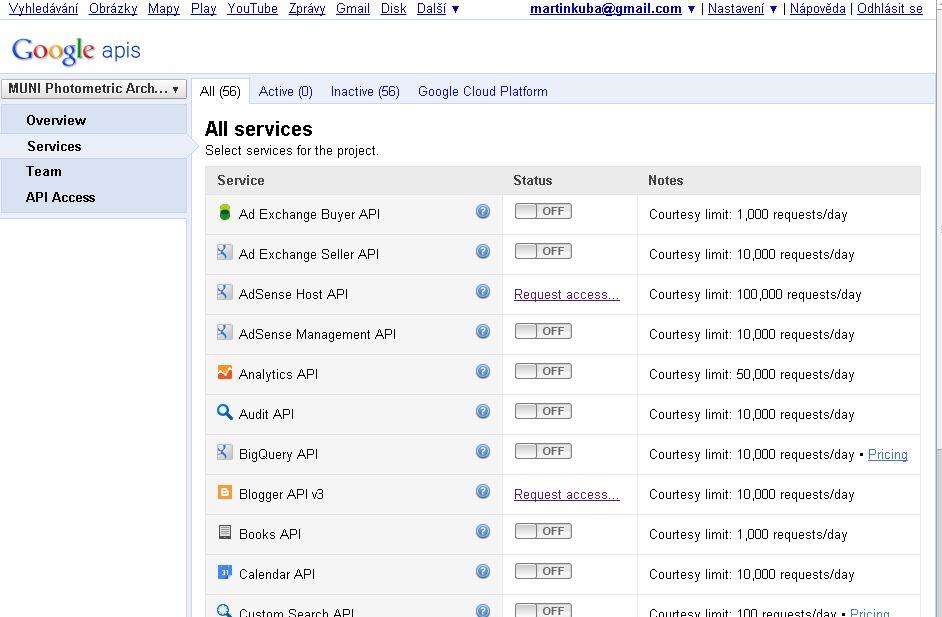Expand the Nastavení settings dropdown

[x=743, y=8]
